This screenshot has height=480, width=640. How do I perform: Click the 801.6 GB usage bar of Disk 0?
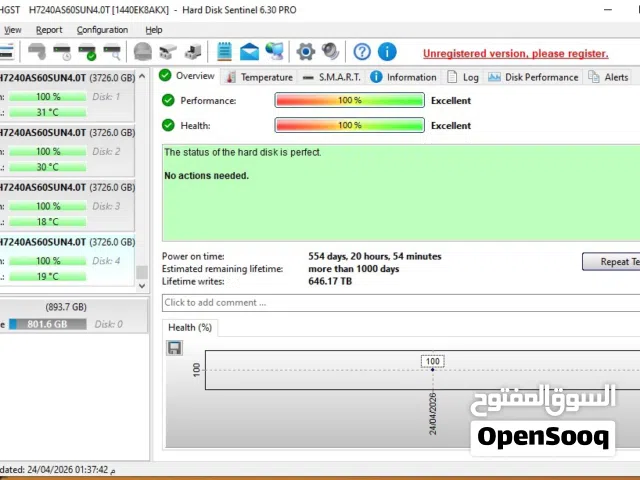(48, 324)
